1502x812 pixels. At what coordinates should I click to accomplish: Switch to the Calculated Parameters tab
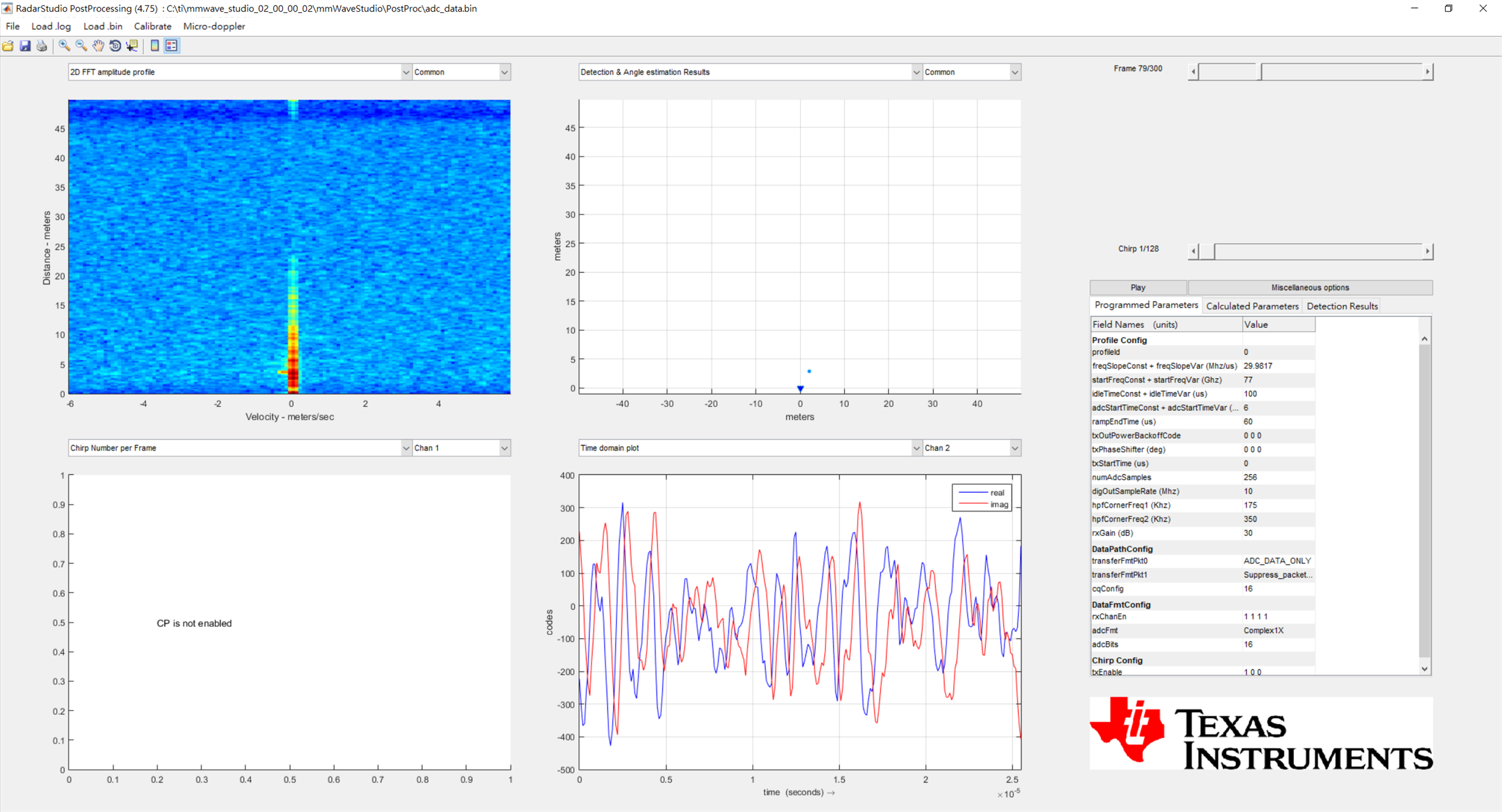[1252, 306]
